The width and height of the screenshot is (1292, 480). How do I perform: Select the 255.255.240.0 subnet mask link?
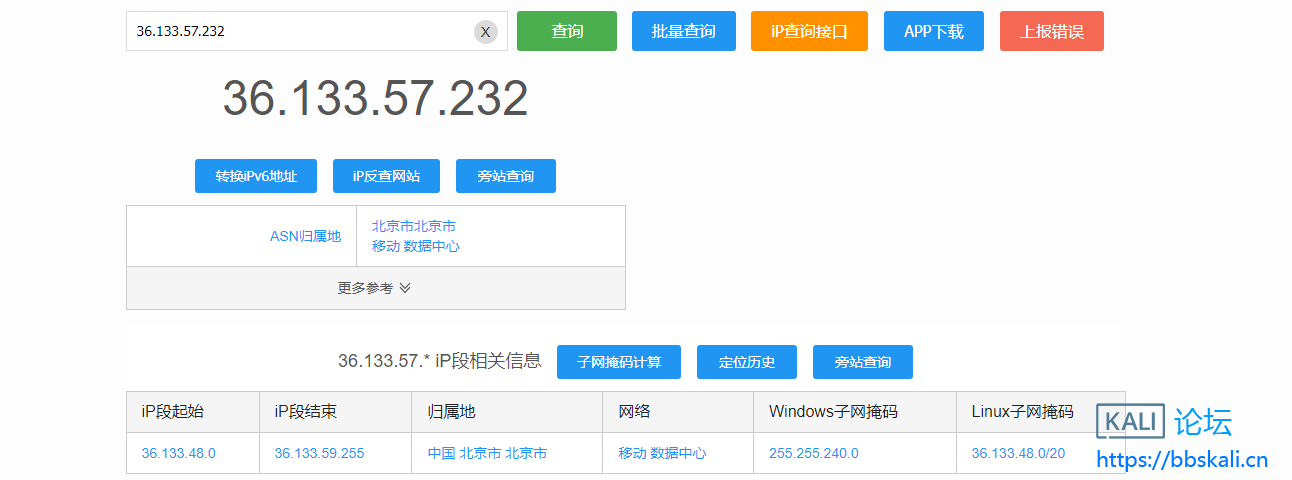813,453
